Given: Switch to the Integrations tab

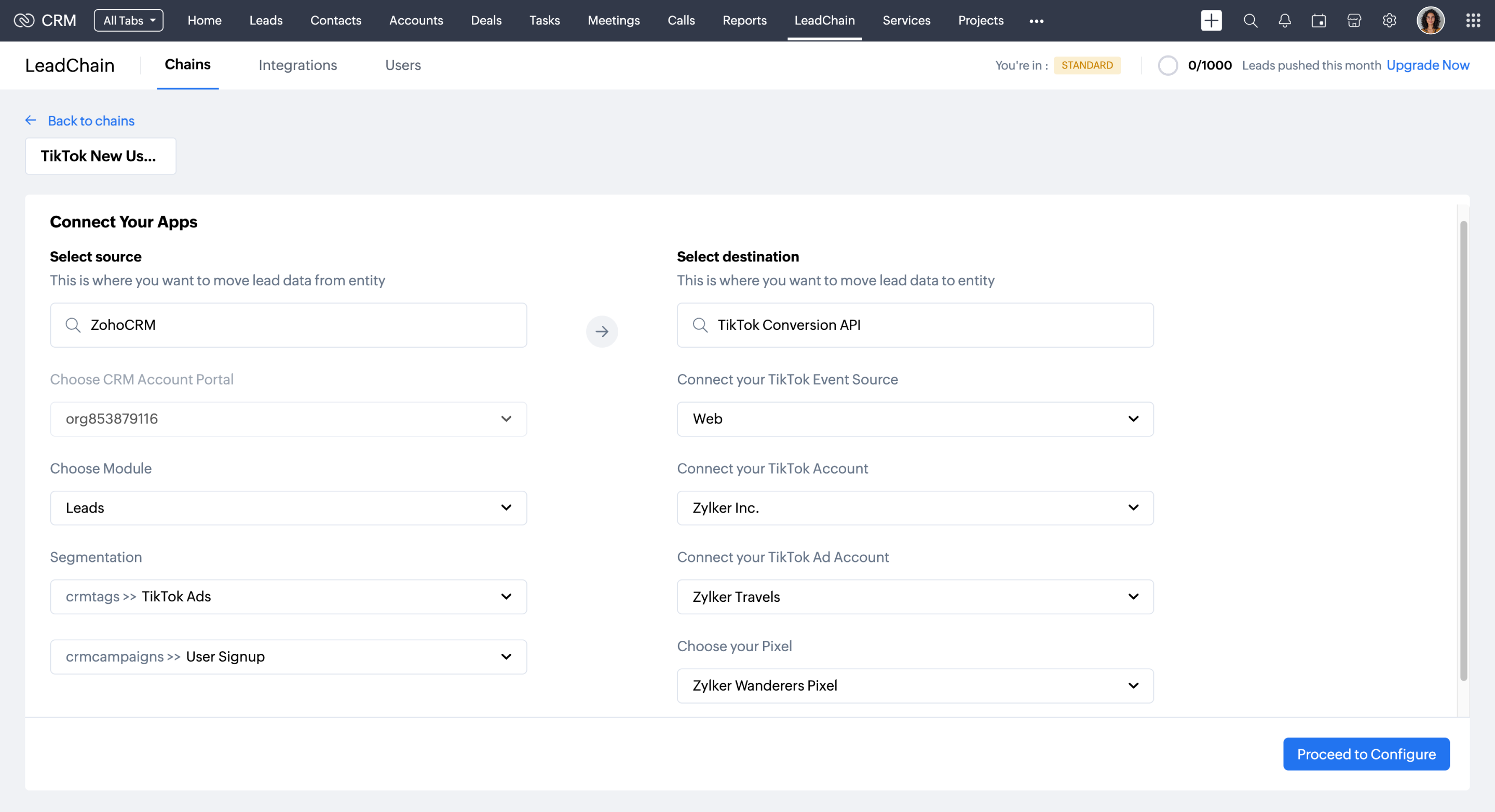Looking at the screenshot, I should [298, 65].
